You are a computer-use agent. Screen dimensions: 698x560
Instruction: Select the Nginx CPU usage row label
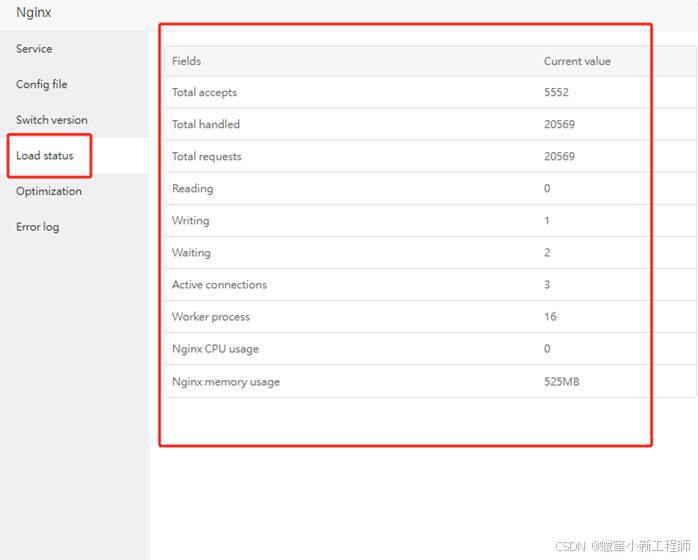point(215,349)
